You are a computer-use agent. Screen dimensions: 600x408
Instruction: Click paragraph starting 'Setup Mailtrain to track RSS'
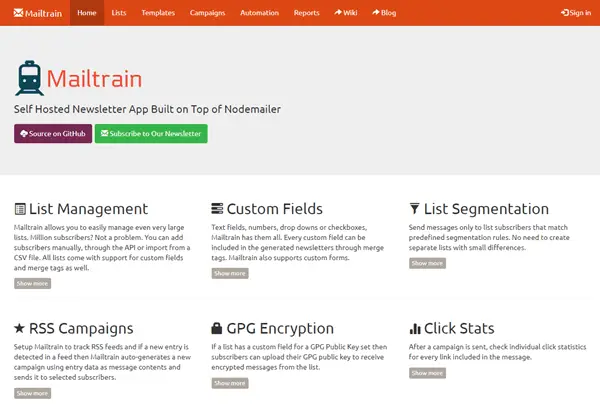102,362
